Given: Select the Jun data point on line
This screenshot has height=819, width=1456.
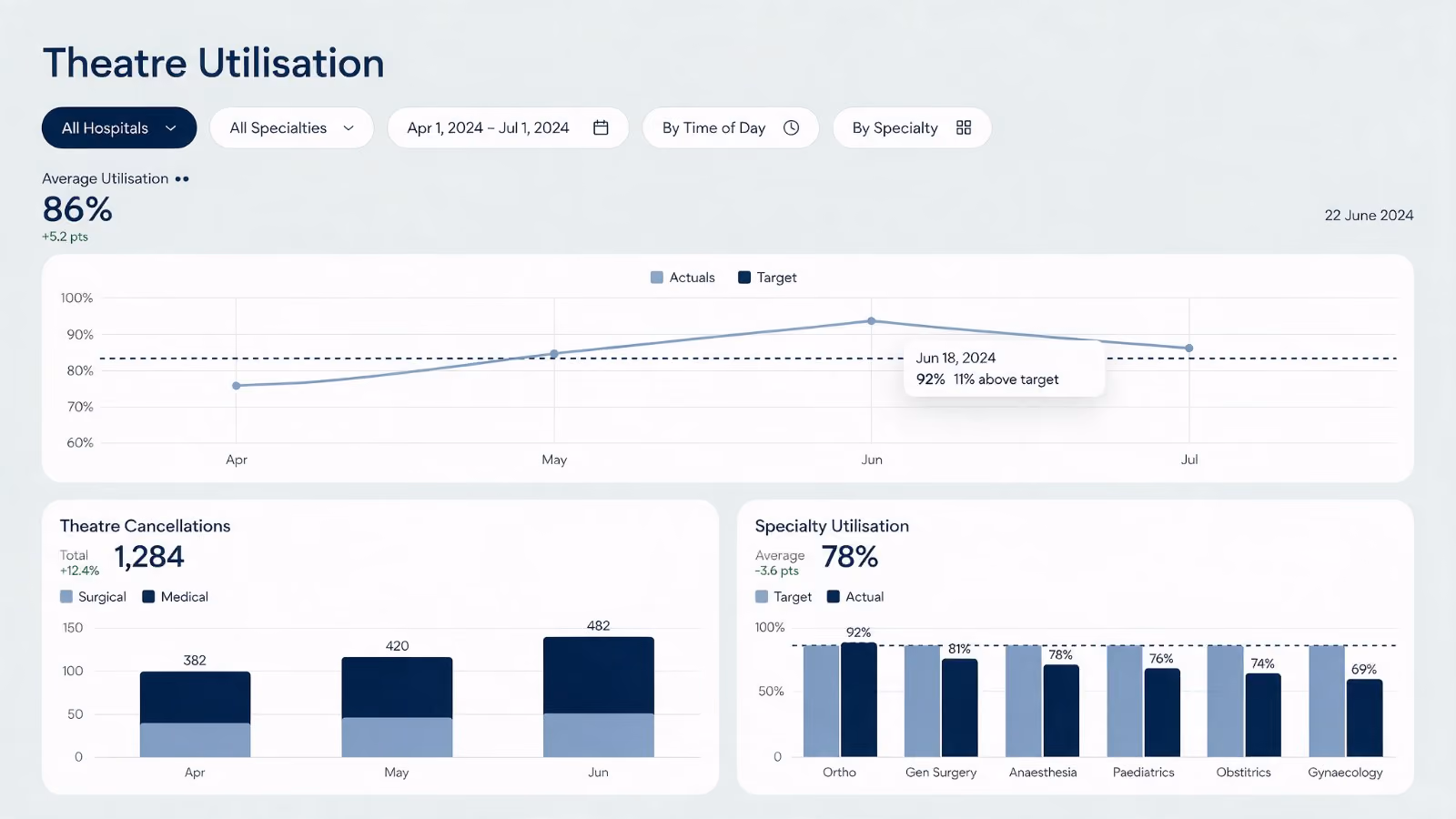Looking at the screenshot, I should tap(872, 321).
